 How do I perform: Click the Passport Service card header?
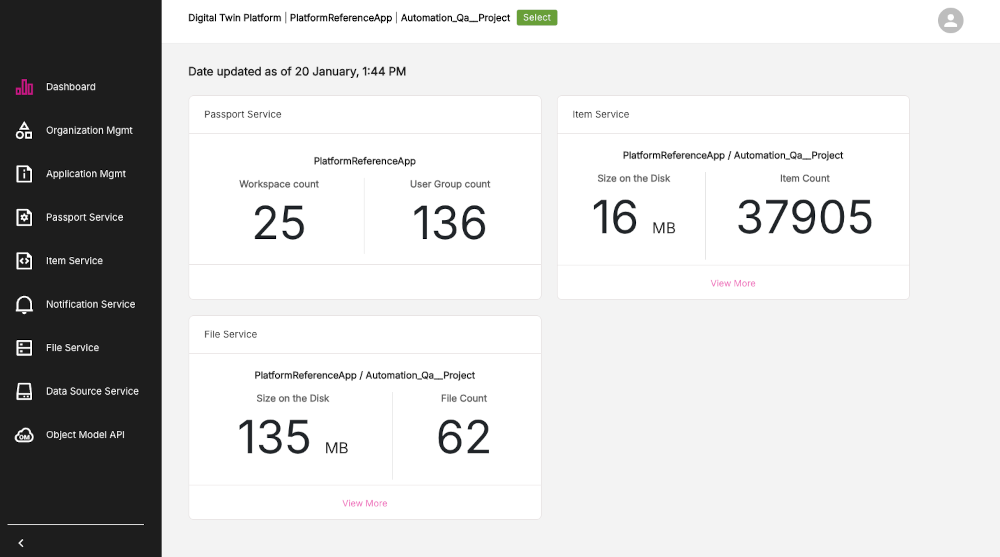point(243,115)
